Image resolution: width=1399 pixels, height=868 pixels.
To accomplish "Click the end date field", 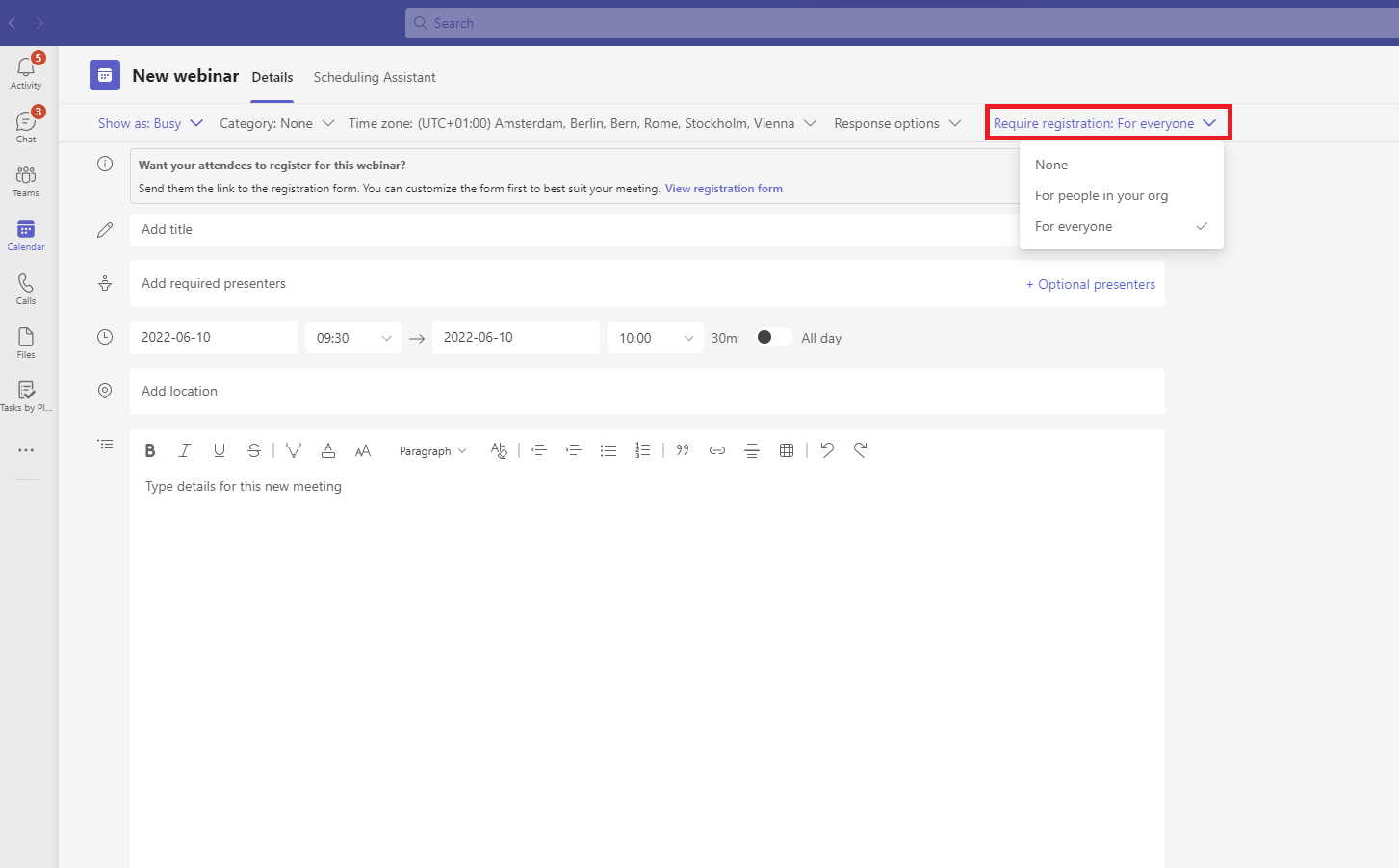I will coord(516,338).
